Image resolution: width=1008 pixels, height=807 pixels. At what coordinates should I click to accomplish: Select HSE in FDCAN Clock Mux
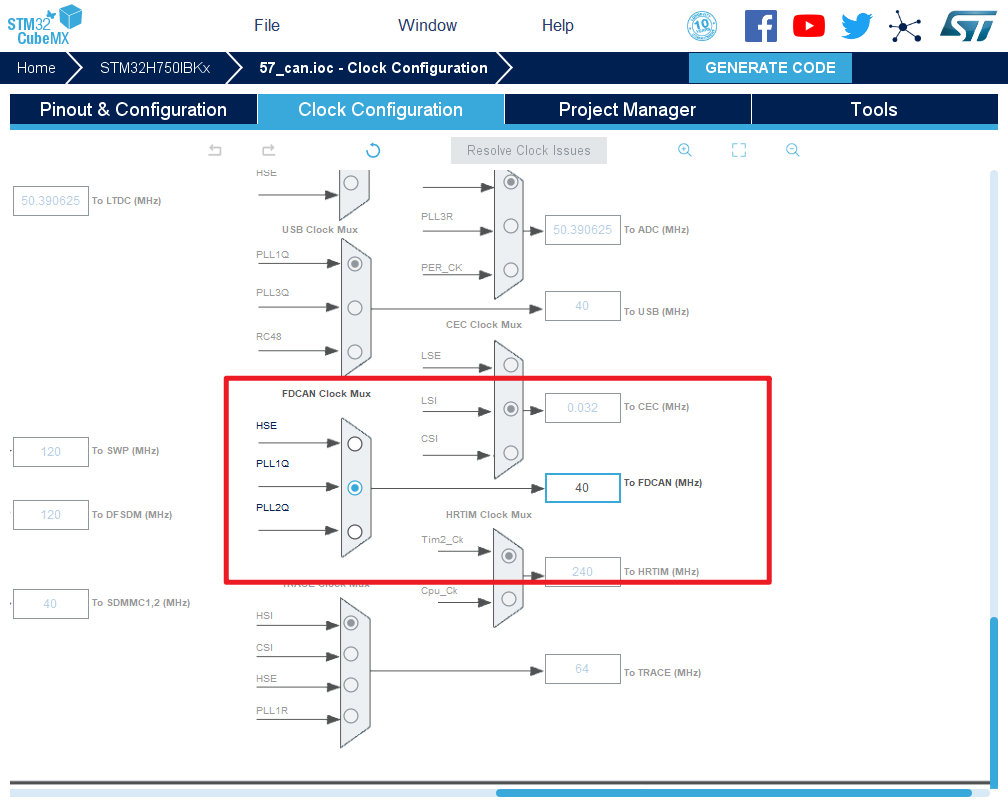pyautogui.click(x=354, y=444)
